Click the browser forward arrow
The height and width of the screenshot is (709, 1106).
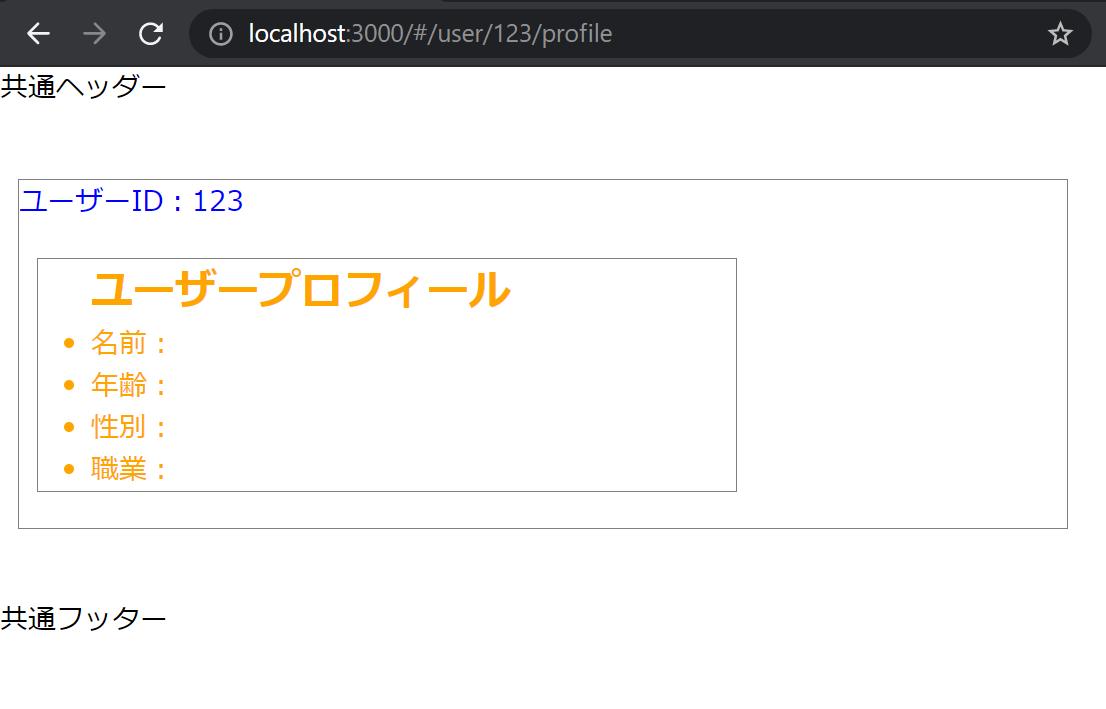coord(95,34)
